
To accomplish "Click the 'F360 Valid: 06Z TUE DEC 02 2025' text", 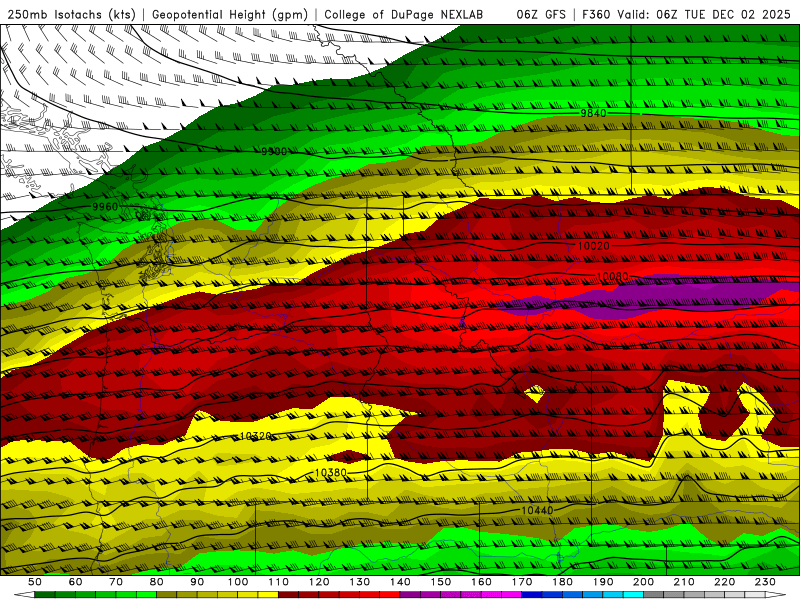I will click(686, 15).
